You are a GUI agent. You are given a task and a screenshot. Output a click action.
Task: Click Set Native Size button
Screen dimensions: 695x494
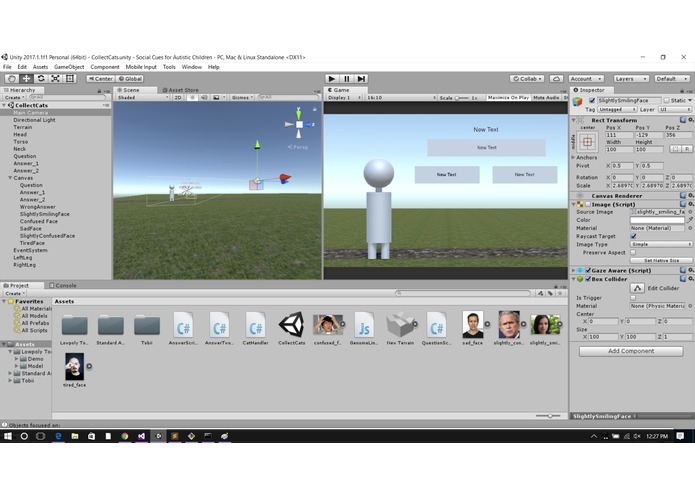(661, 261)
